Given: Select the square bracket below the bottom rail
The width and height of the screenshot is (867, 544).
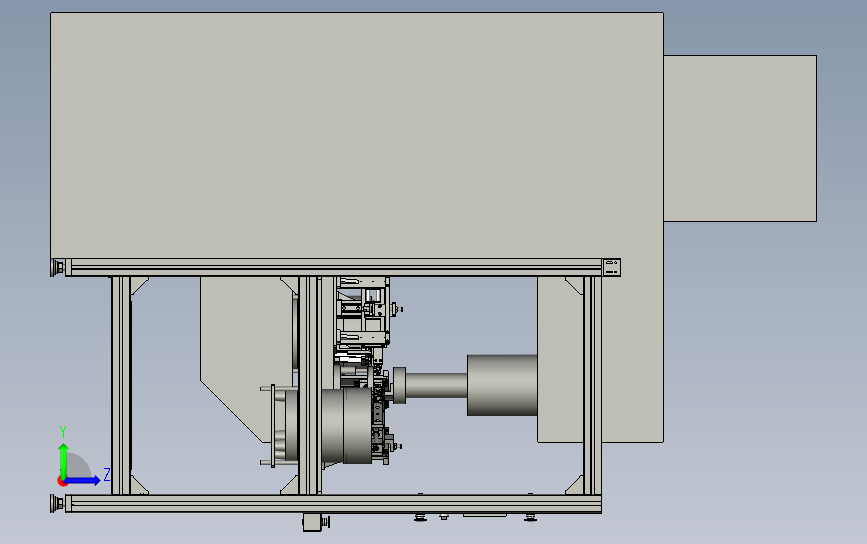Looking at the screenshot, I should click(x=314, y=522).
